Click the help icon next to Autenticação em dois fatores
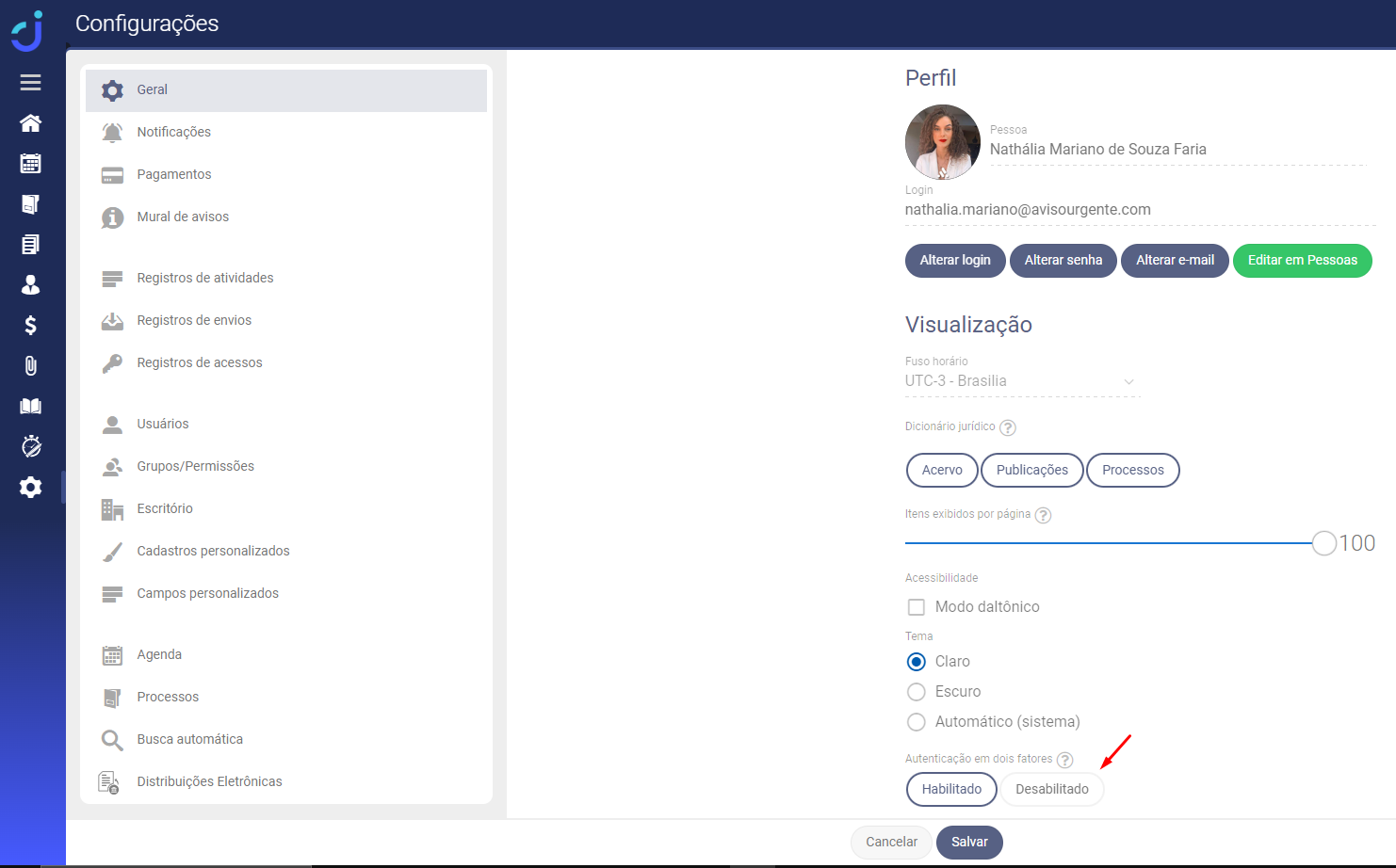Image resolution: width=1396 pixels, height=868 pixels. pyautogui.click(x=1064, y=760)
